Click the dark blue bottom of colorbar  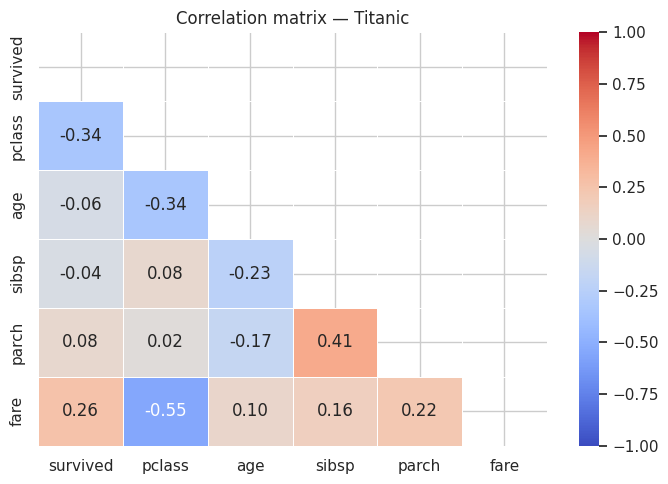pos(589,440)
